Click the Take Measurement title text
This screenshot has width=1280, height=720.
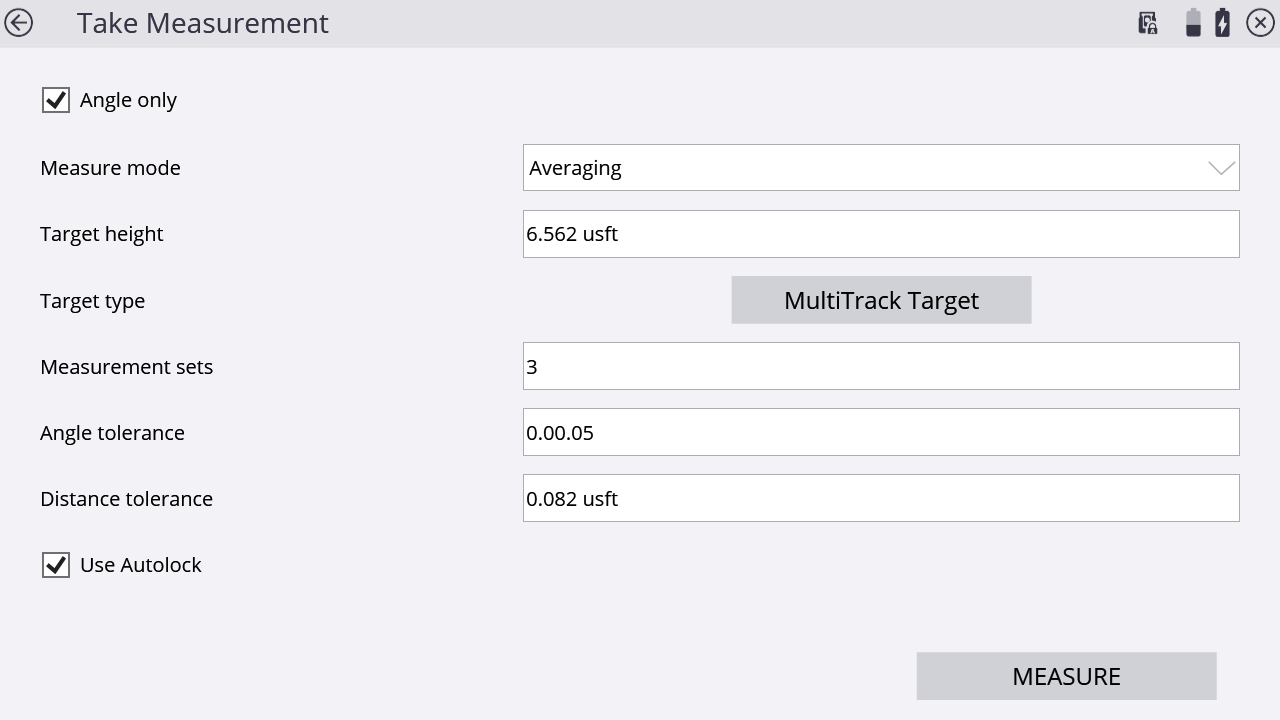pos(203,23)
